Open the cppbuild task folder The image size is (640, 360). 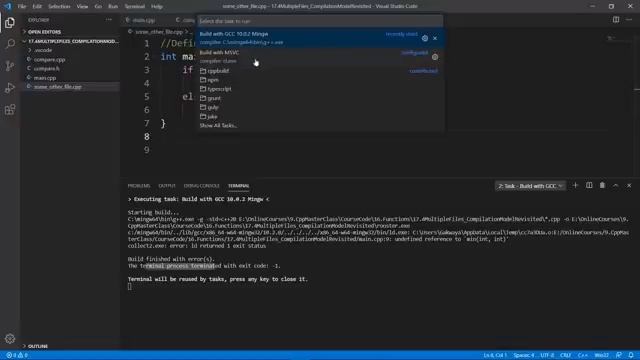coord(320,71)
